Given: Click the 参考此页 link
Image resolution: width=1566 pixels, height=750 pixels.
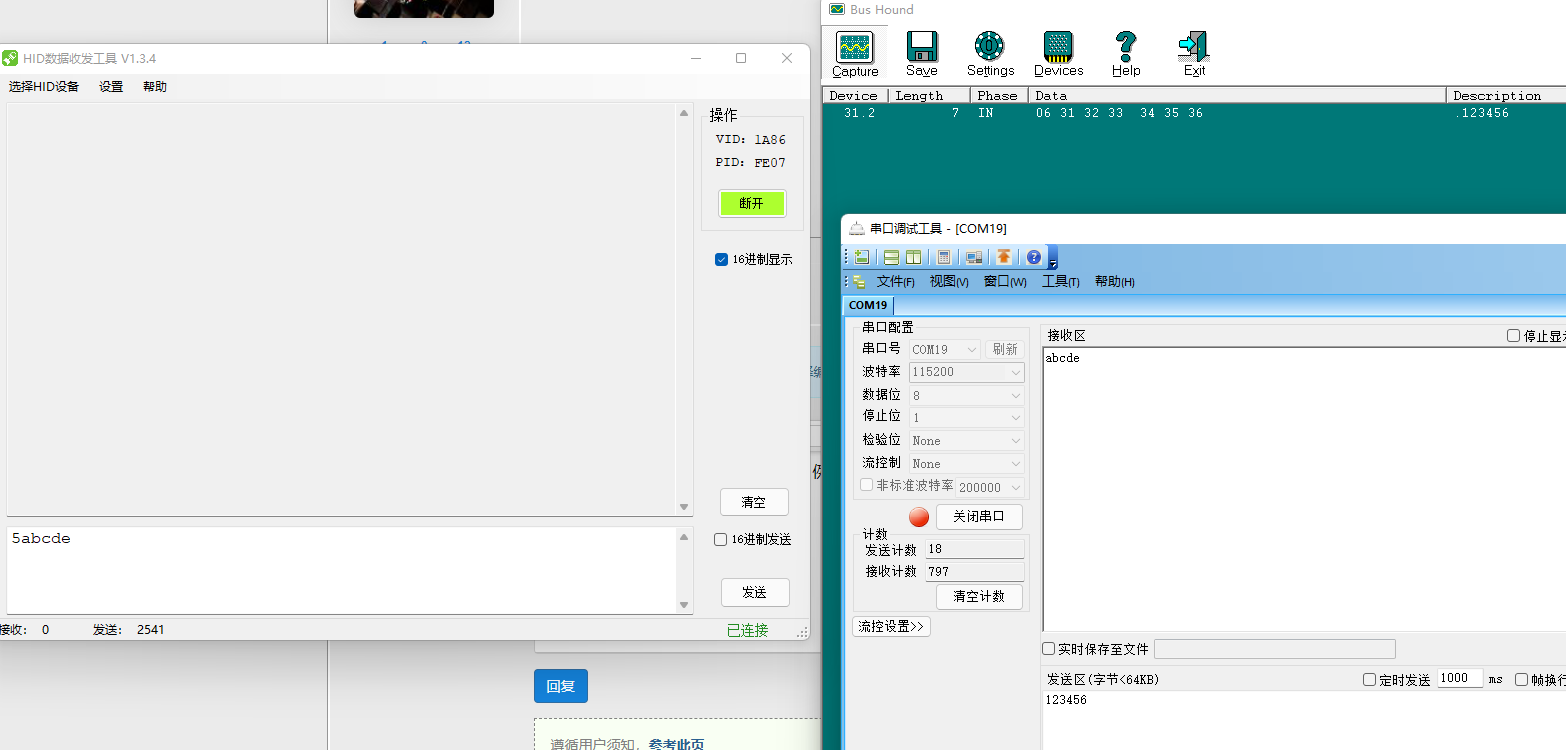Looking at the screenshot, I should (676, 744).
